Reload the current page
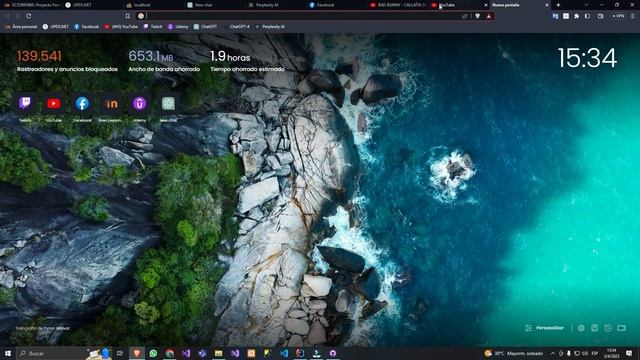The image size is (640, 360). tap(29, 16)
